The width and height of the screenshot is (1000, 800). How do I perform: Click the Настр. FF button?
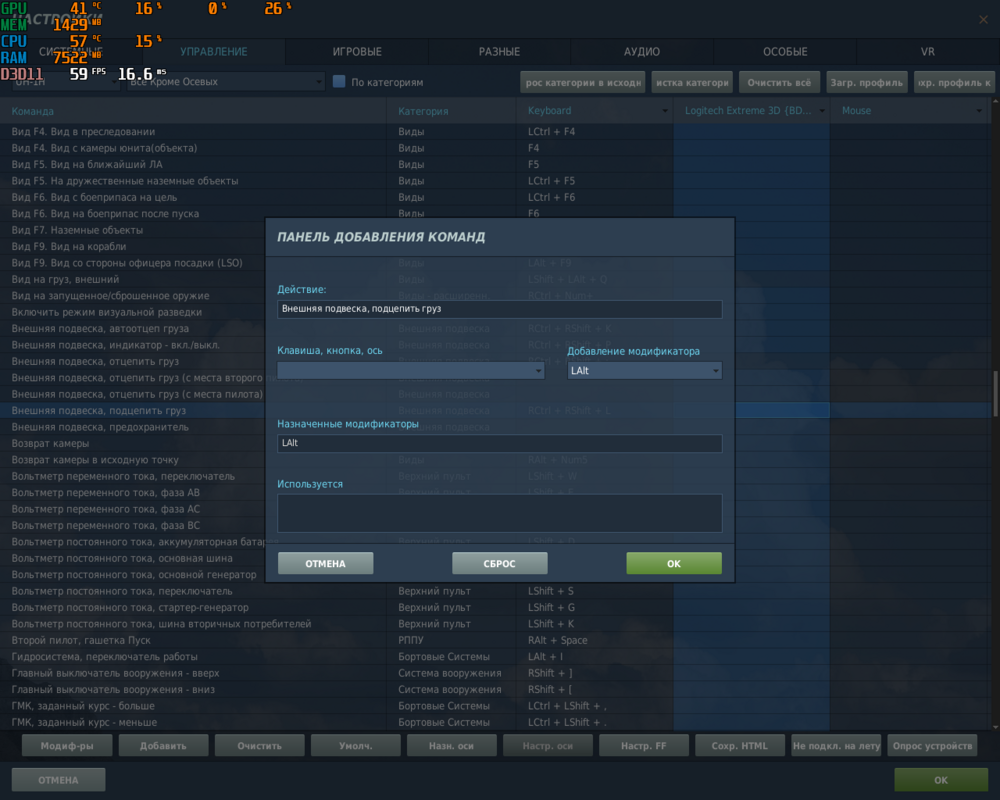tap(643, 745)
